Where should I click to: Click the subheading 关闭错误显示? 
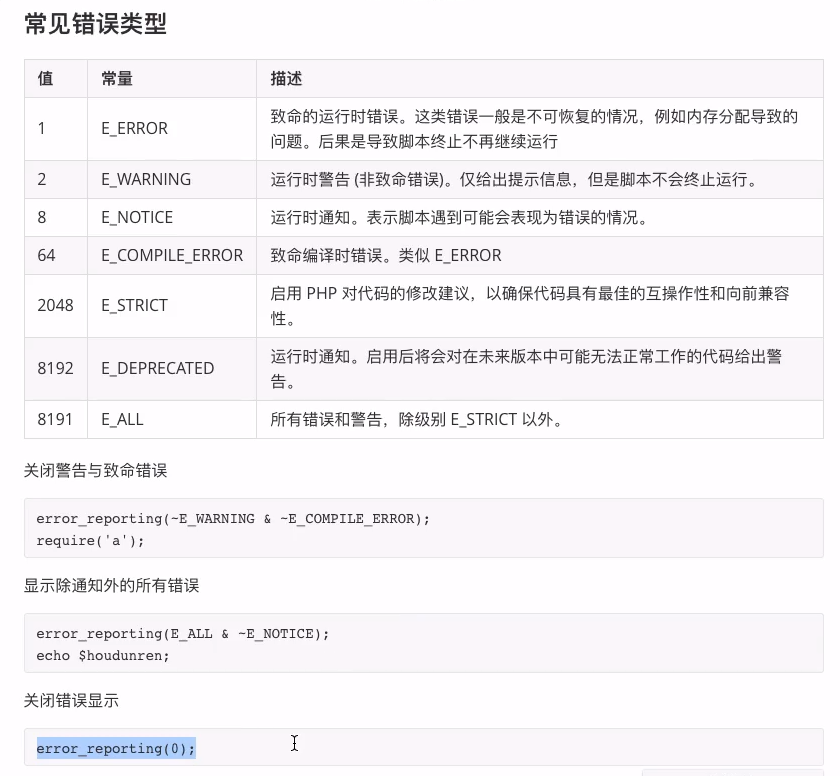point(71,701)
